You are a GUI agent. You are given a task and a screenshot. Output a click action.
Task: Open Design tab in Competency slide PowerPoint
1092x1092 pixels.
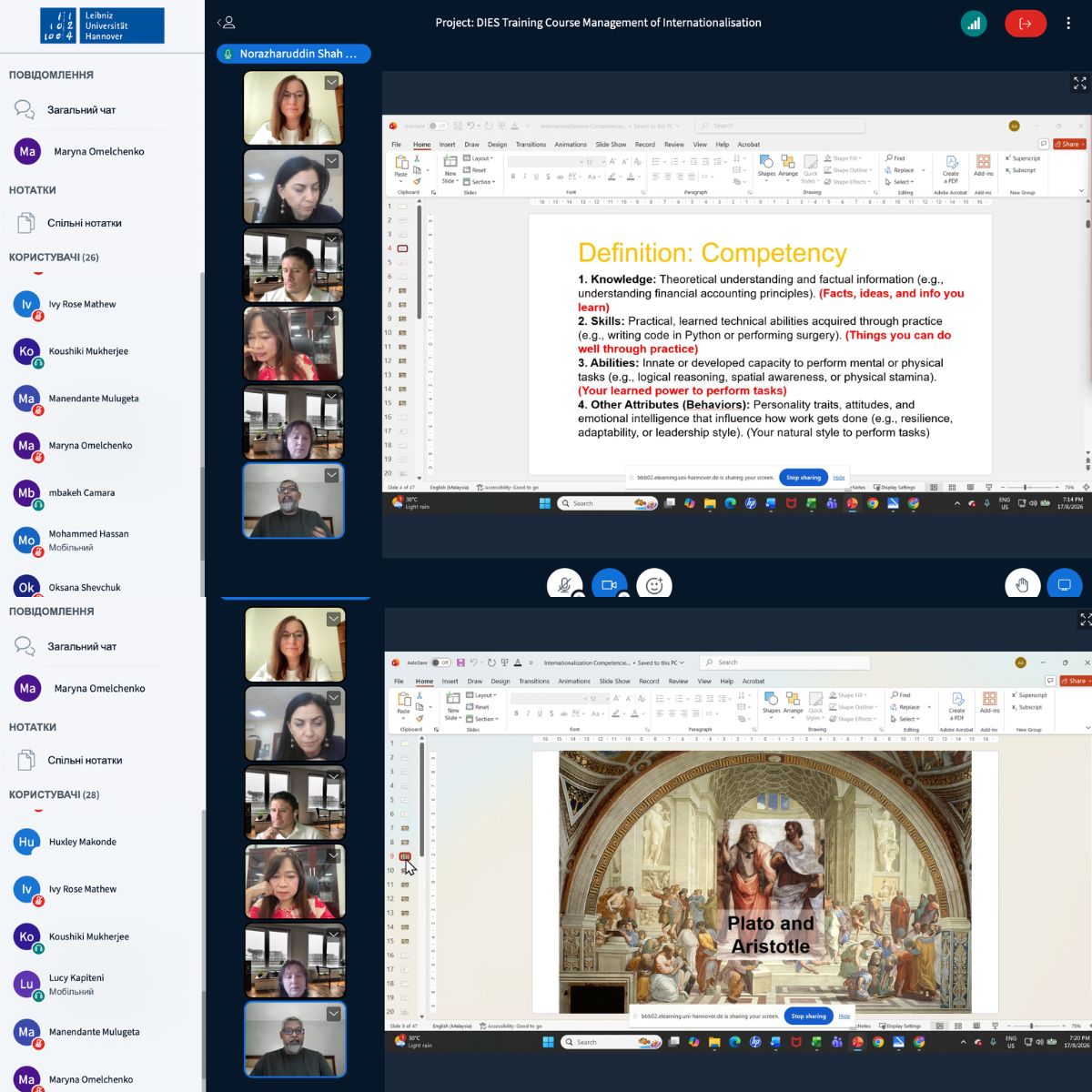pos(497,144)
